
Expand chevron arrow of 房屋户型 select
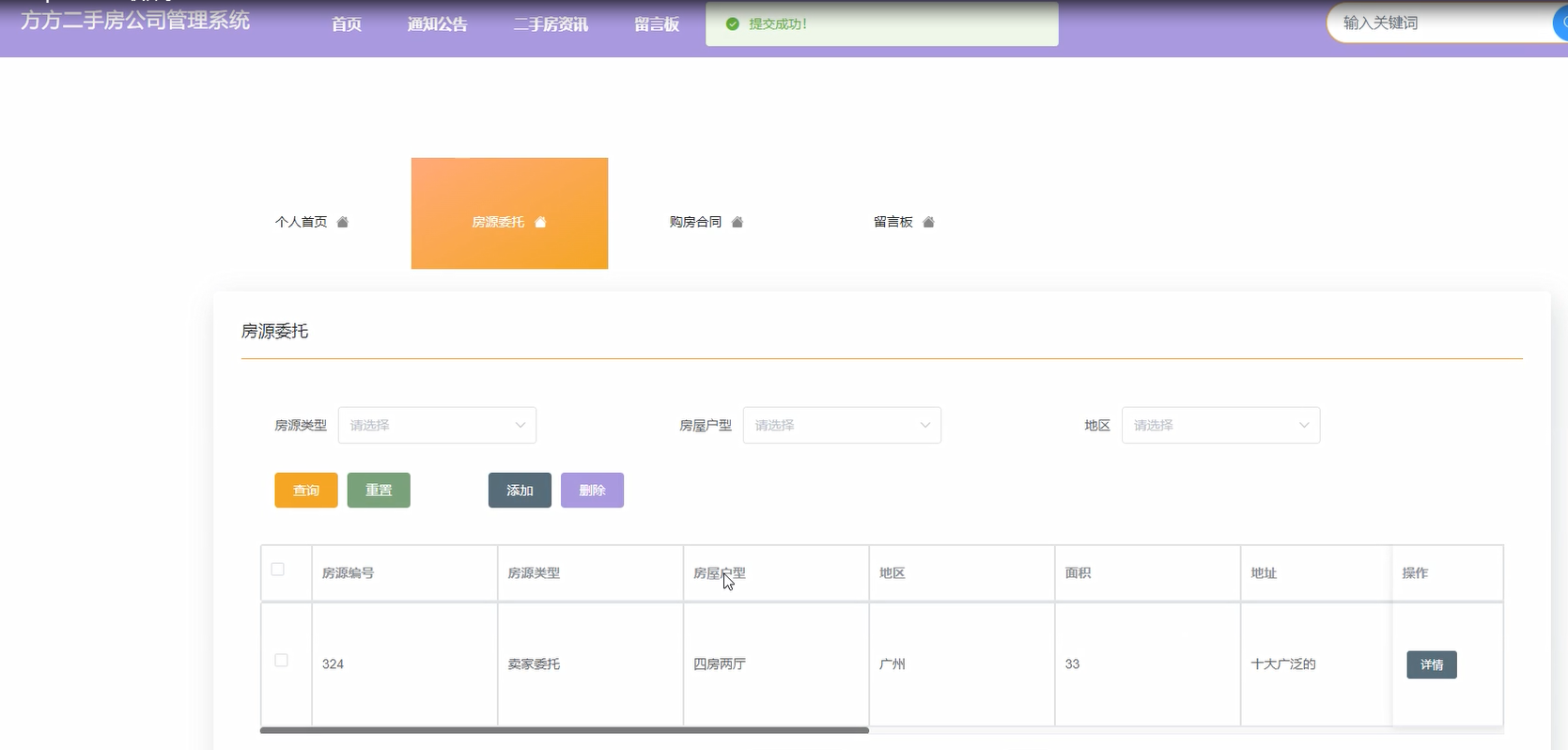pyautogui.click(x=925, y=425)
